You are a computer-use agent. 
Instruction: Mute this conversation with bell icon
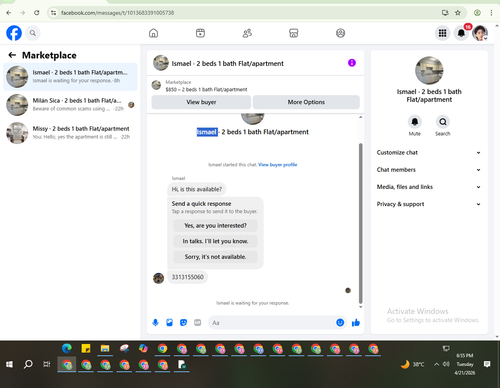click(415, 122)
